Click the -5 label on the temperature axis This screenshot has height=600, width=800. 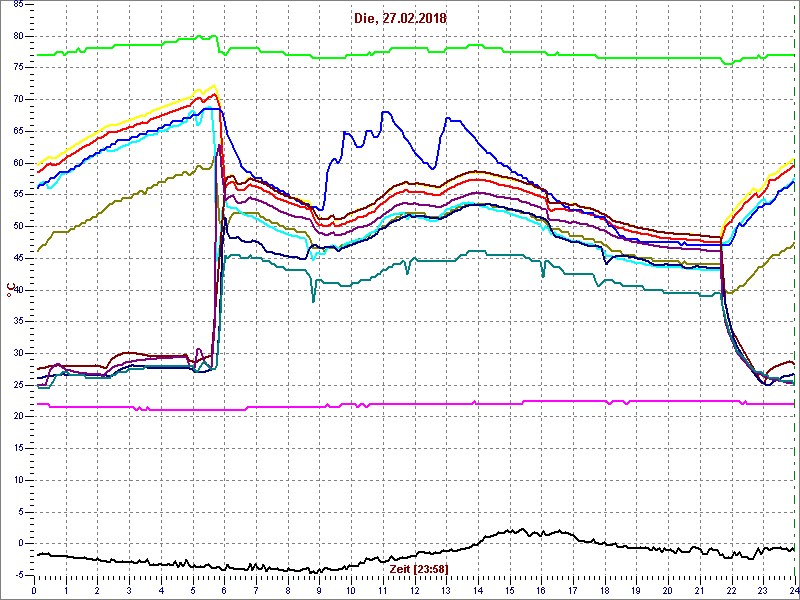click(x=17, y=576)
